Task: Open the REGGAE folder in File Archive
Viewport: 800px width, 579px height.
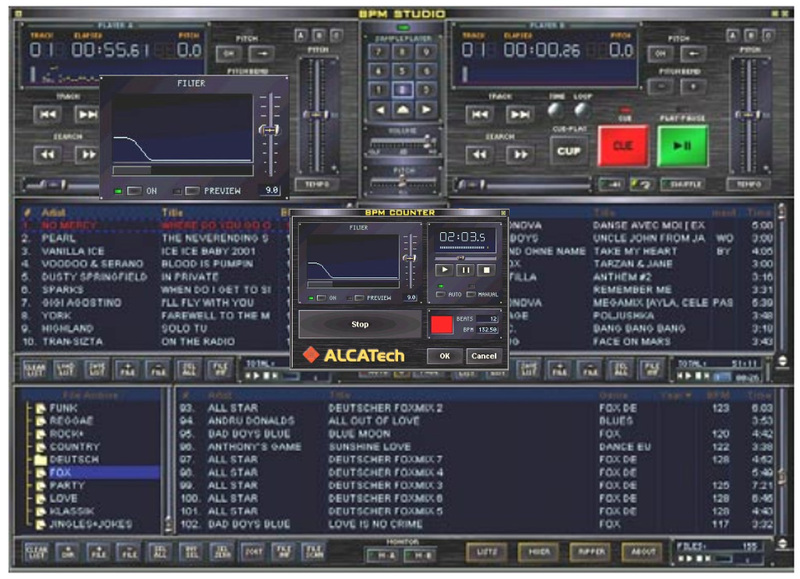Action: tap(71, 421)
